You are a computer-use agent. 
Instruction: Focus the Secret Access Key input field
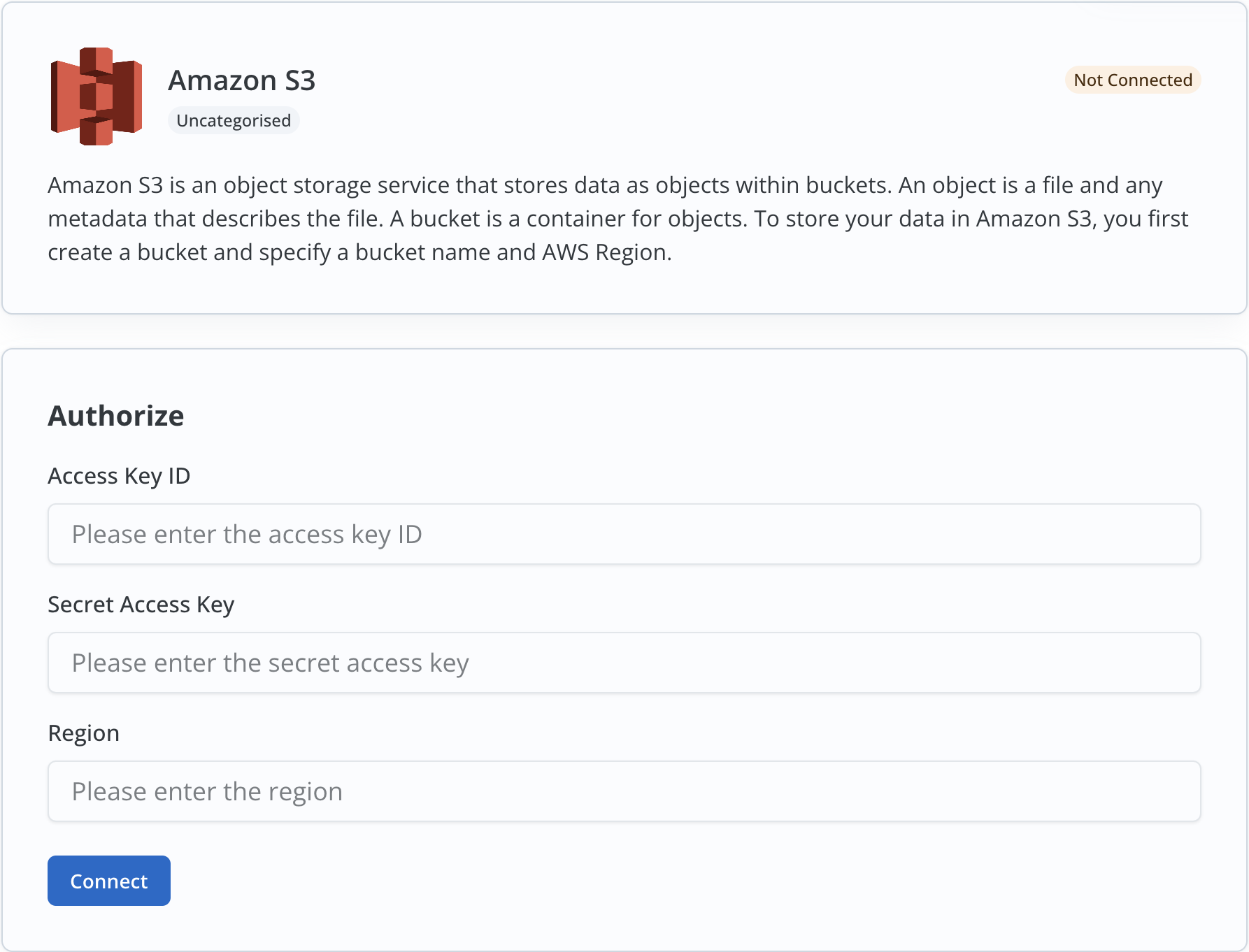click(624, 663)
